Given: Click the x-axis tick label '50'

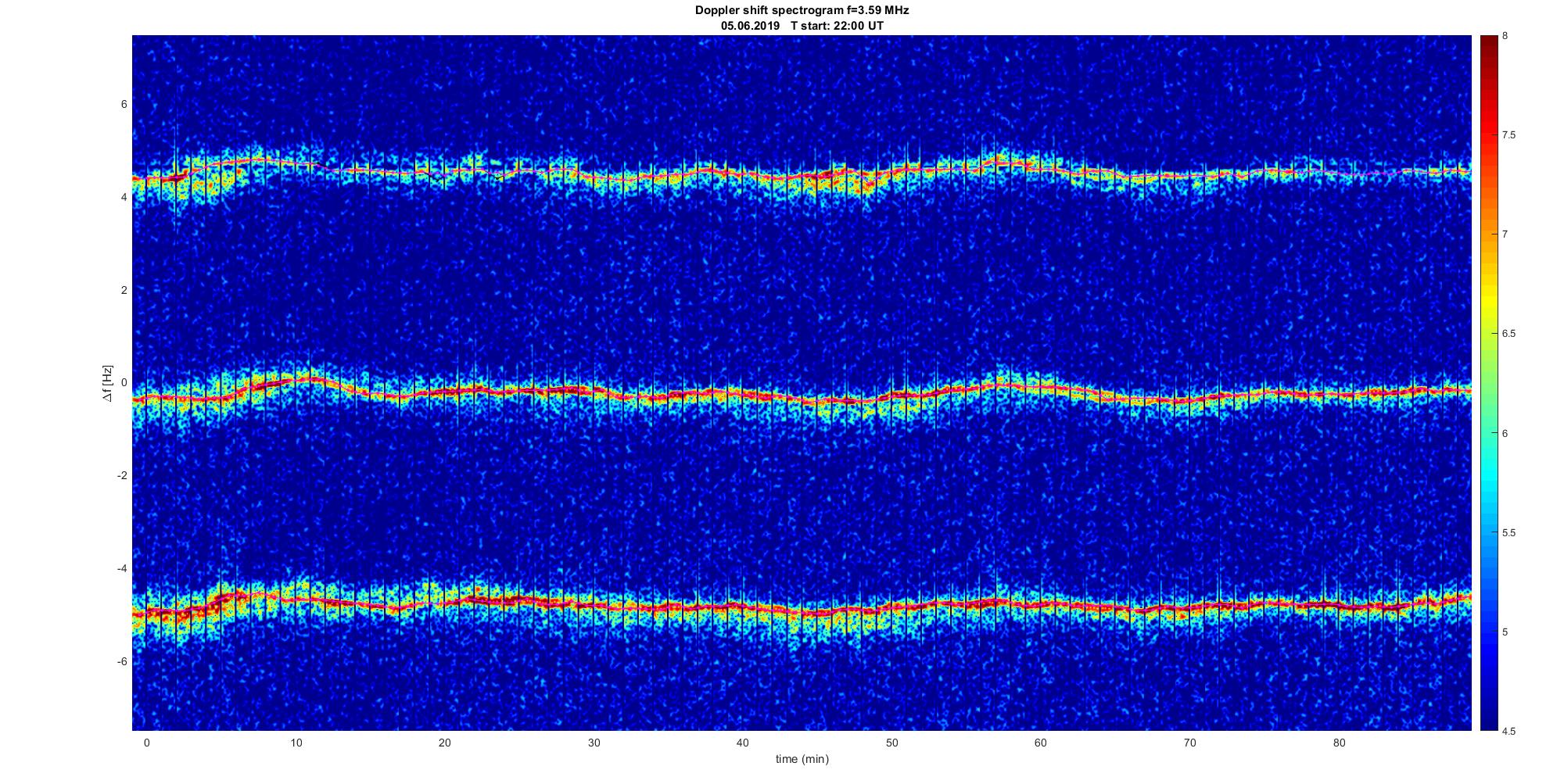Looking at the screenshot, I should pyautogui.click(x=891, y=743).
